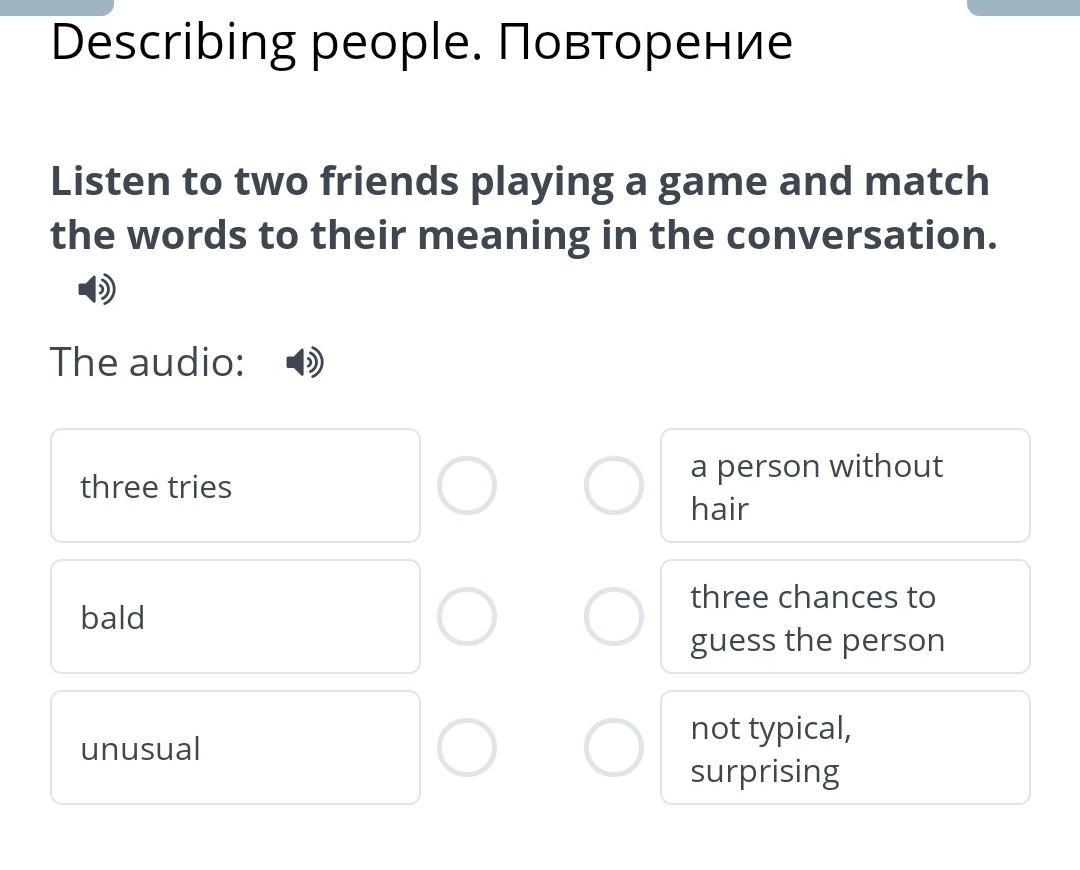Select the radio beside 'not typical, surprising'
Image resolution: width=1080 pixels, height=870 pixels.
pos(613,748)
